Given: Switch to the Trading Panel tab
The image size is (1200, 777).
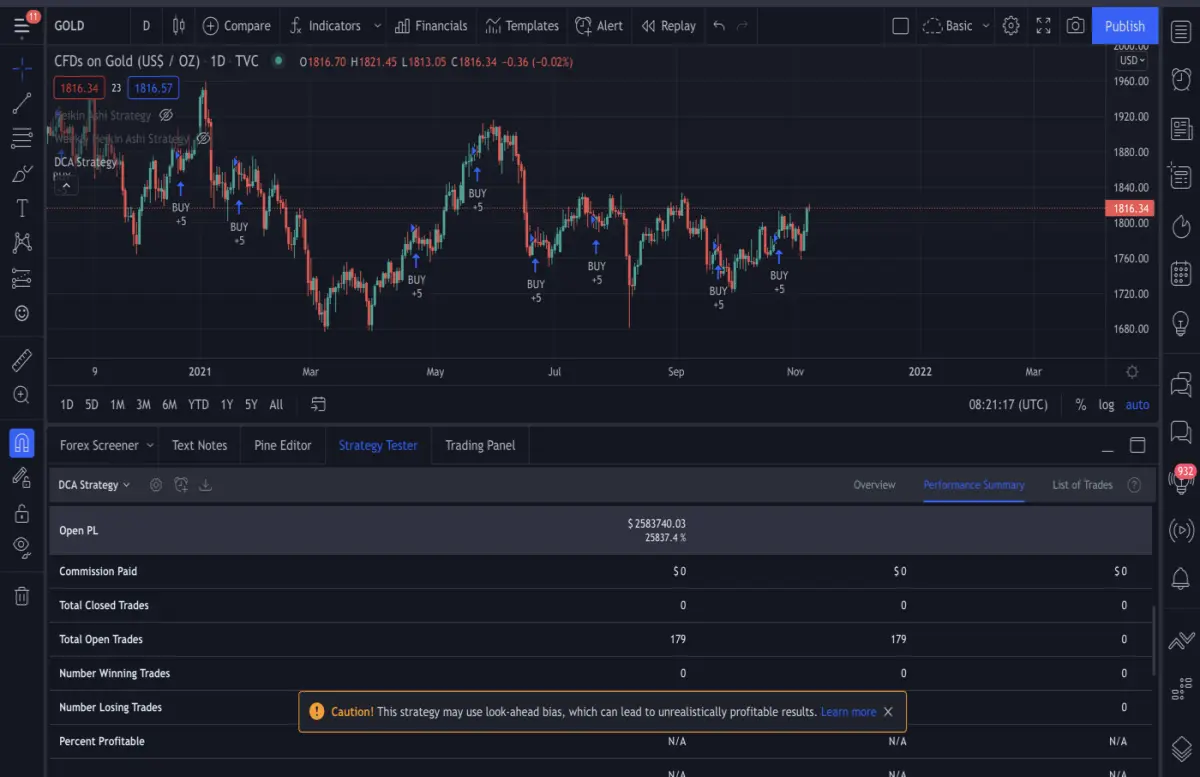Looking at the screenshot, I should [480, 445].
